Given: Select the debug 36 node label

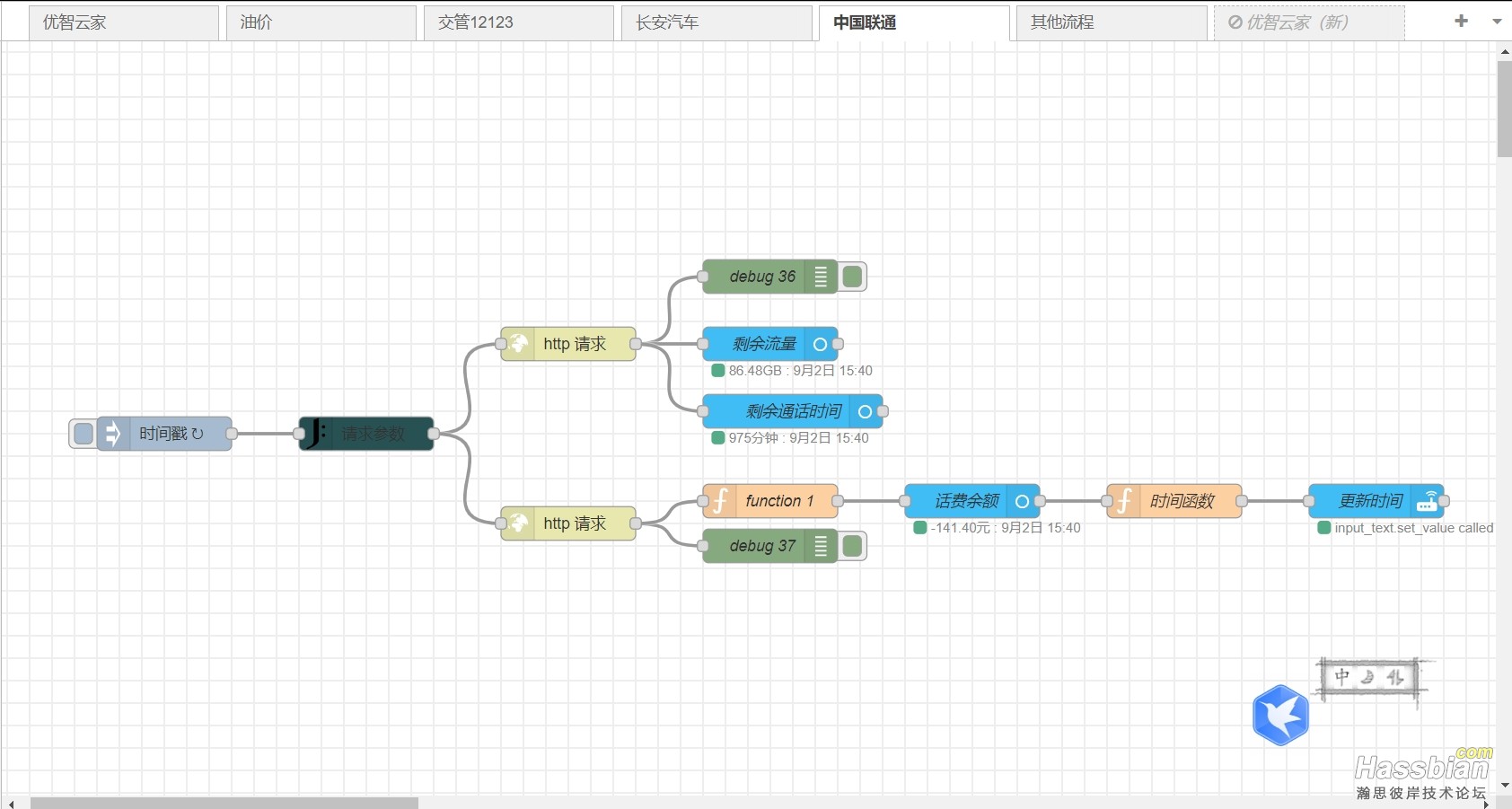Looking at the screenshot, I should tap(762, 277).
